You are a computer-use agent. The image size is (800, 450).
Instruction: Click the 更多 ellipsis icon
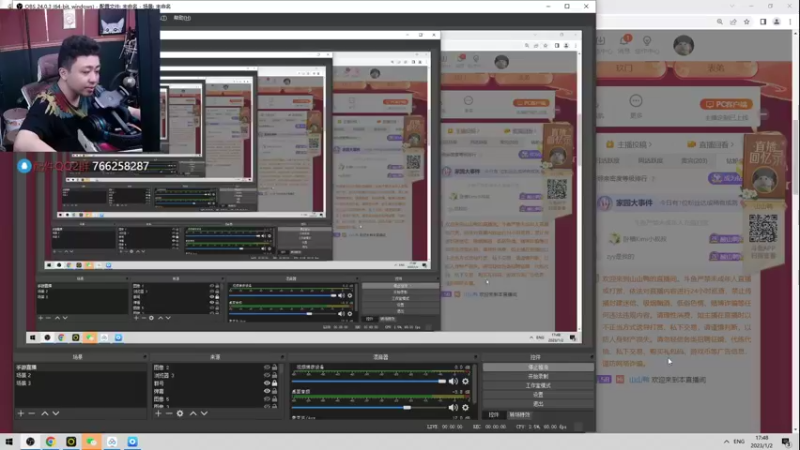click(x=636, y=101)
